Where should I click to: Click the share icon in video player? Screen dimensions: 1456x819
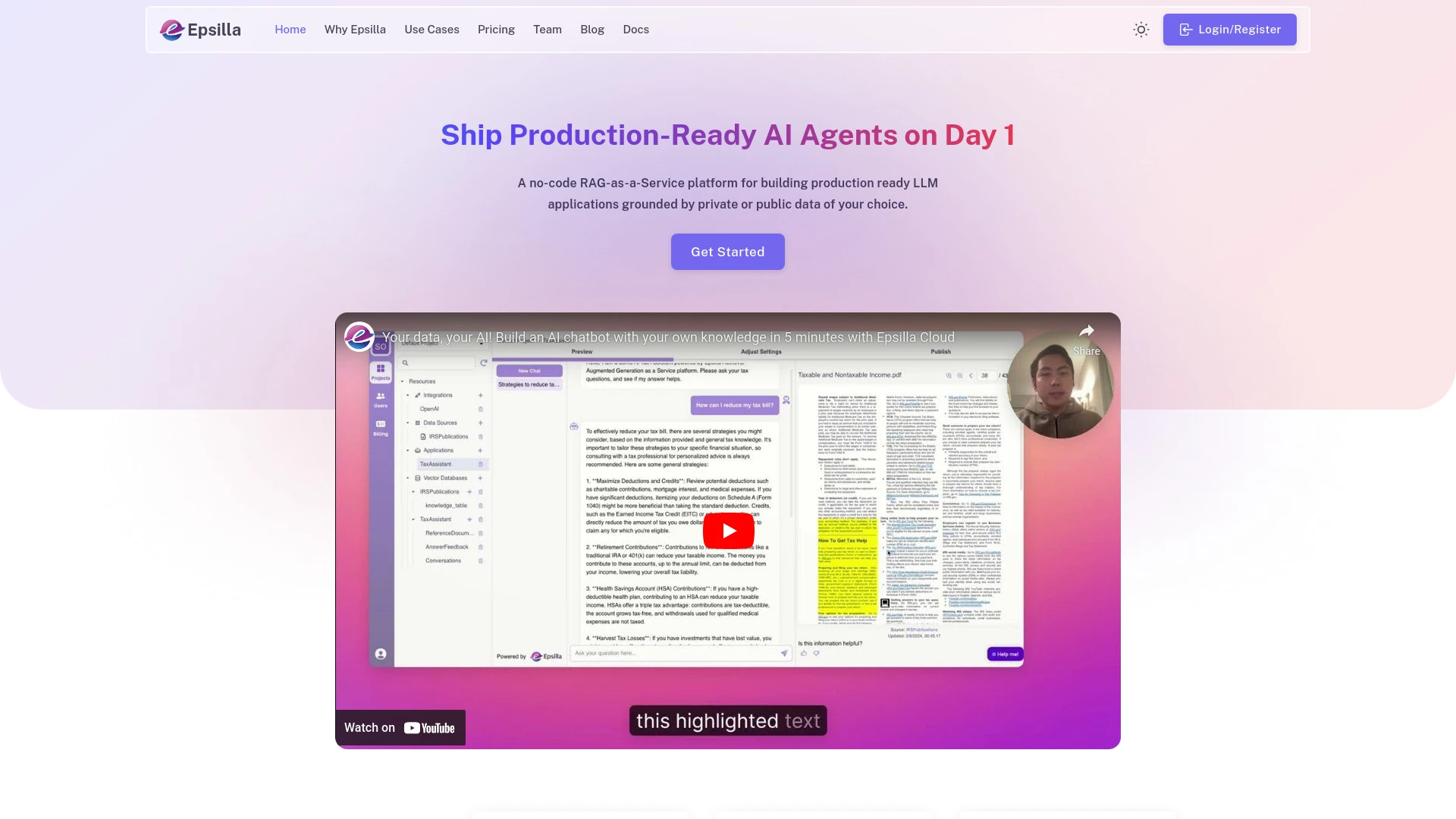point(1086,332)
